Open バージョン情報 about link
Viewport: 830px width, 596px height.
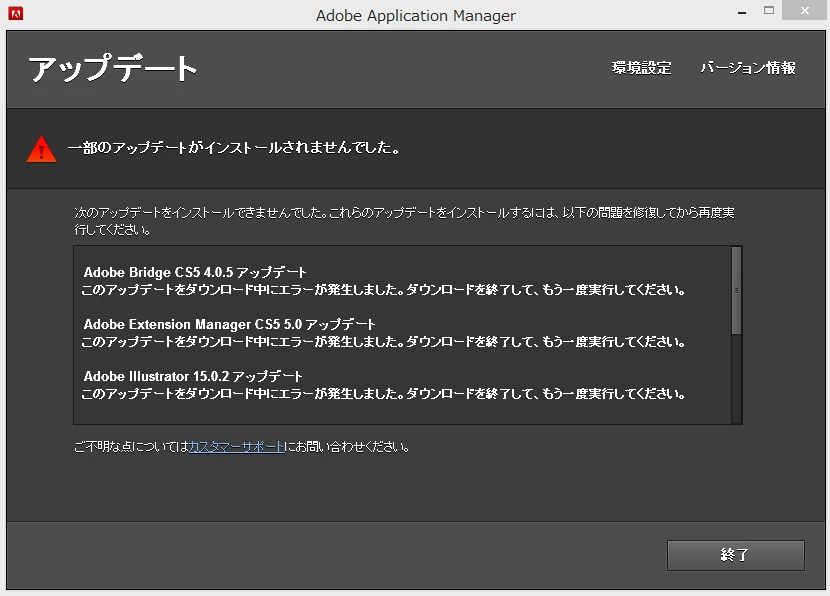click(x=748, y=68)
